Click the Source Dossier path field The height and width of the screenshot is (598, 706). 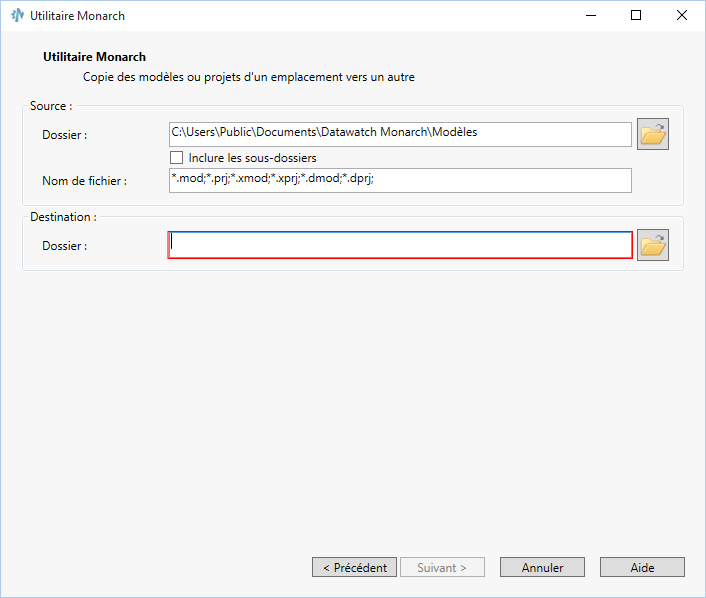(x=400, y=133)
